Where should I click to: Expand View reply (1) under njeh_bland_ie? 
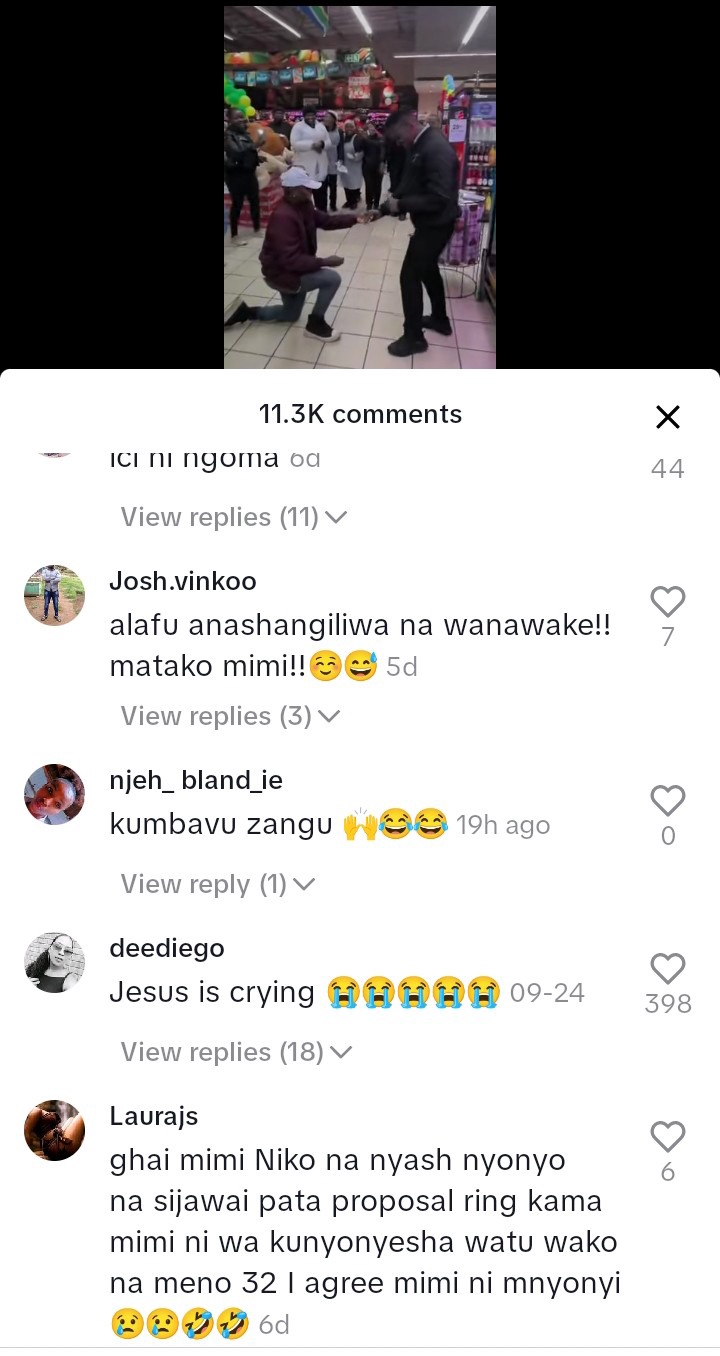pos(217,884)
